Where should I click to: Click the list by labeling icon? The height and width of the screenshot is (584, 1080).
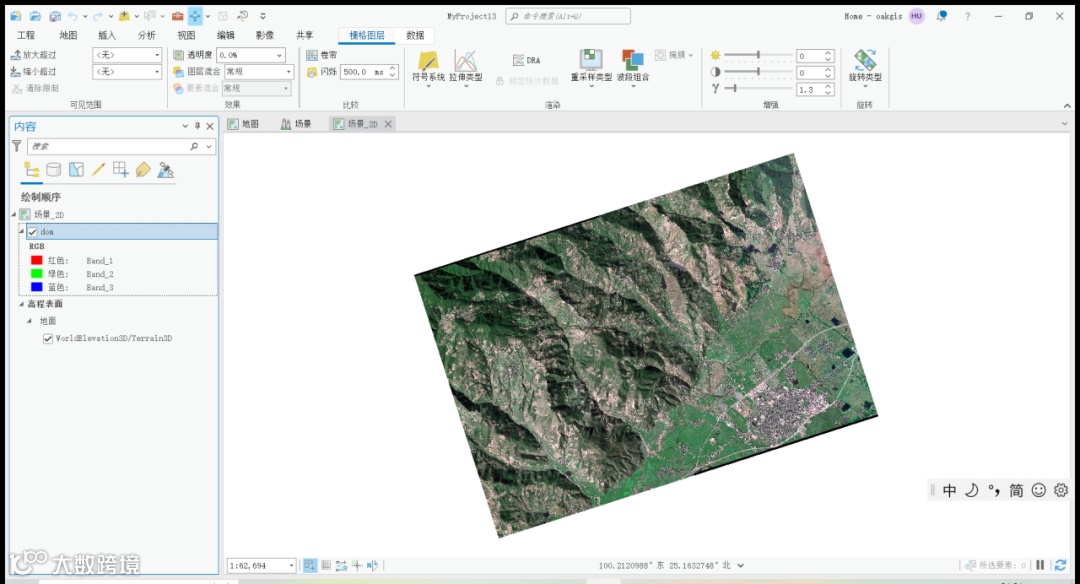(x=143, y=170)
